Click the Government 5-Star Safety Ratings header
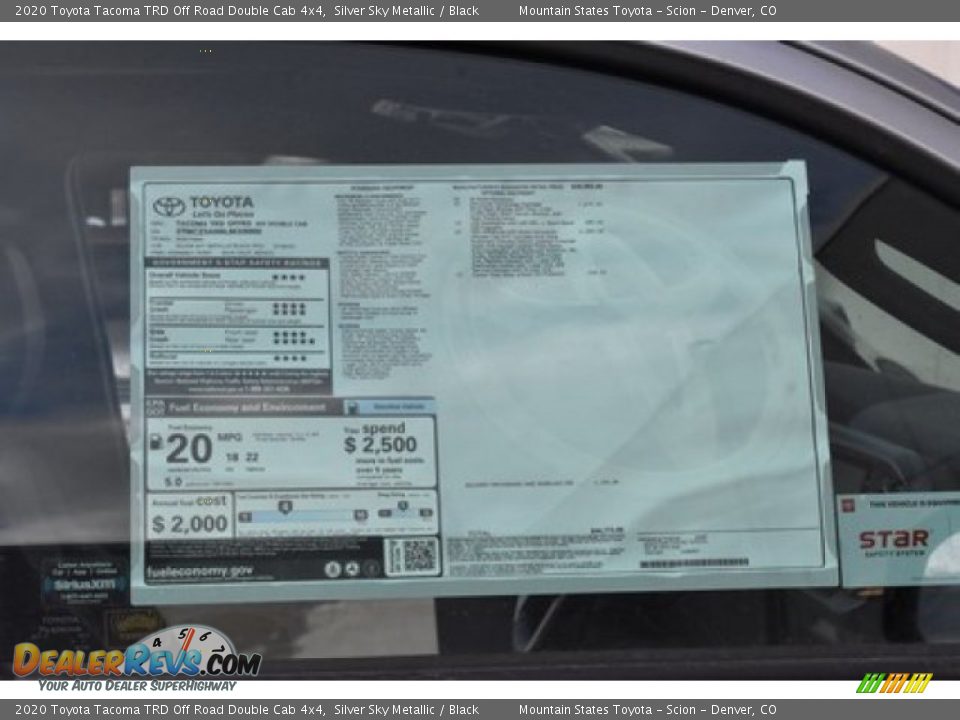 [235, 263]
